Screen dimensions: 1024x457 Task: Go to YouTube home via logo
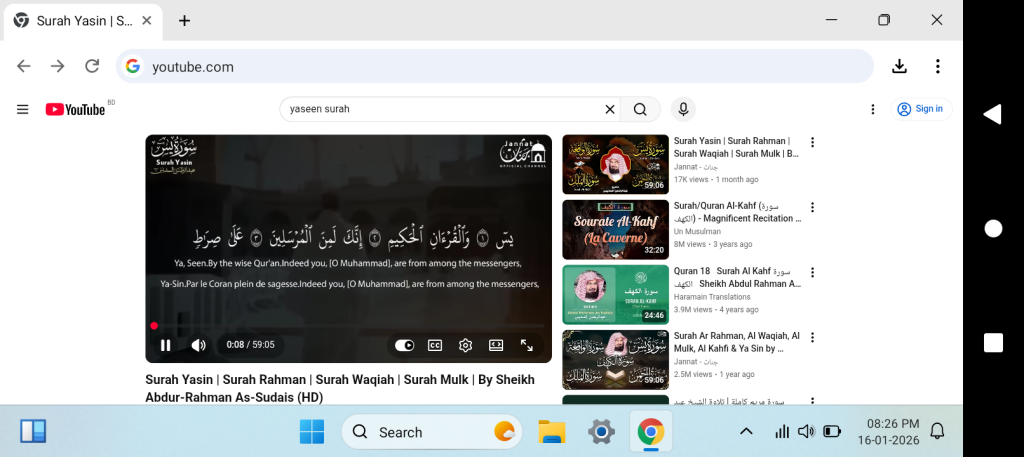coord(76,109)
